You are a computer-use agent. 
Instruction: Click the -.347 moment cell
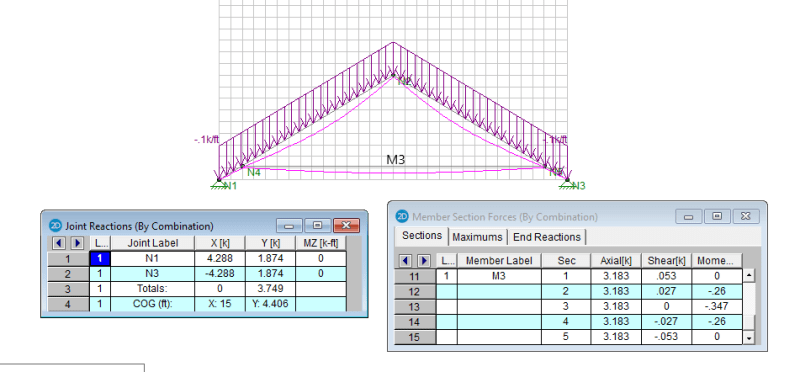pos(716,307)
